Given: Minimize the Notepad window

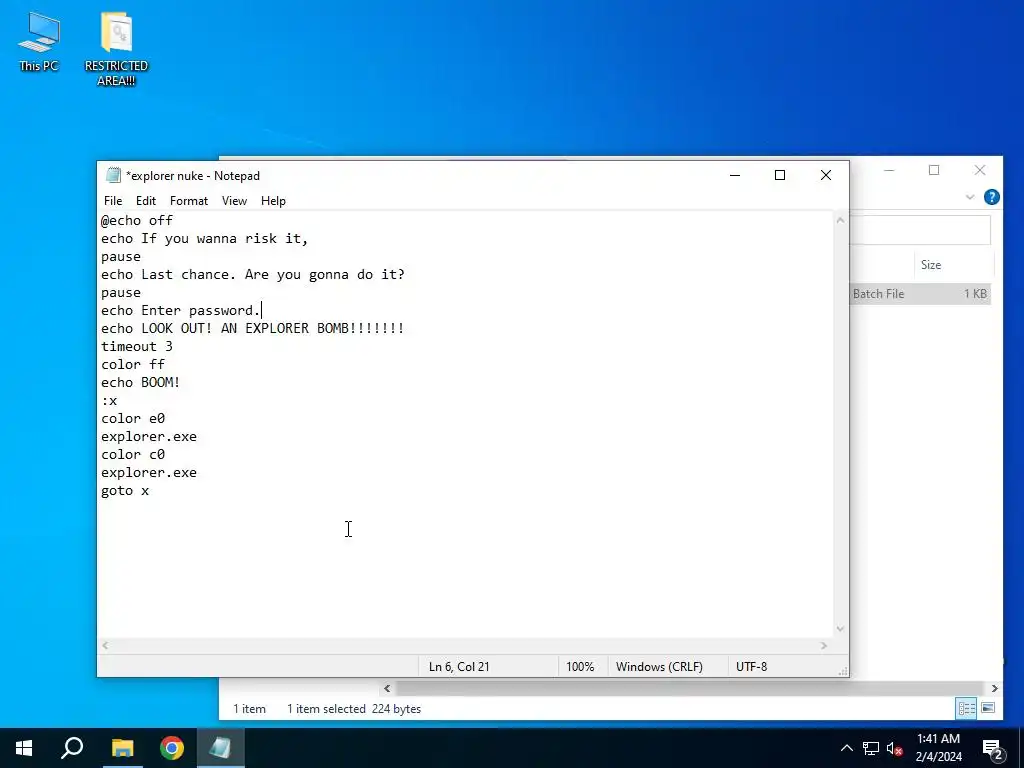Looking at the screenshot, I should point(735,175).
